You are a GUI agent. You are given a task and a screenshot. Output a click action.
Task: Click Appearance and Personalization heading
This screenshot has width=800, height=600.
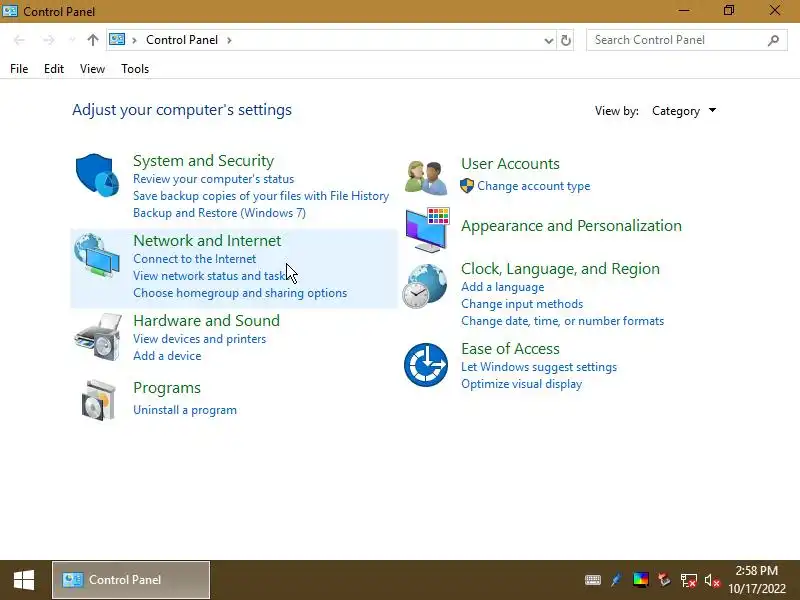pos(571,226)
